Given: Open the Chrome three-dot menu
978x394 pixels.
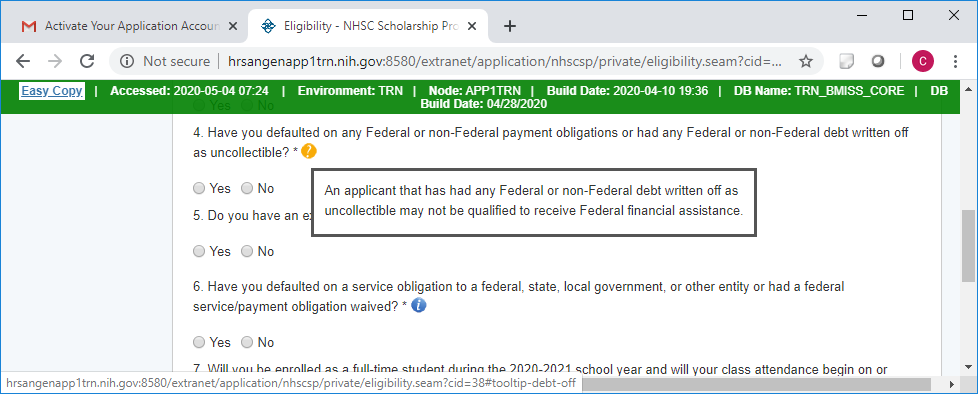Looking at the screenshot, I should [956, 61].
